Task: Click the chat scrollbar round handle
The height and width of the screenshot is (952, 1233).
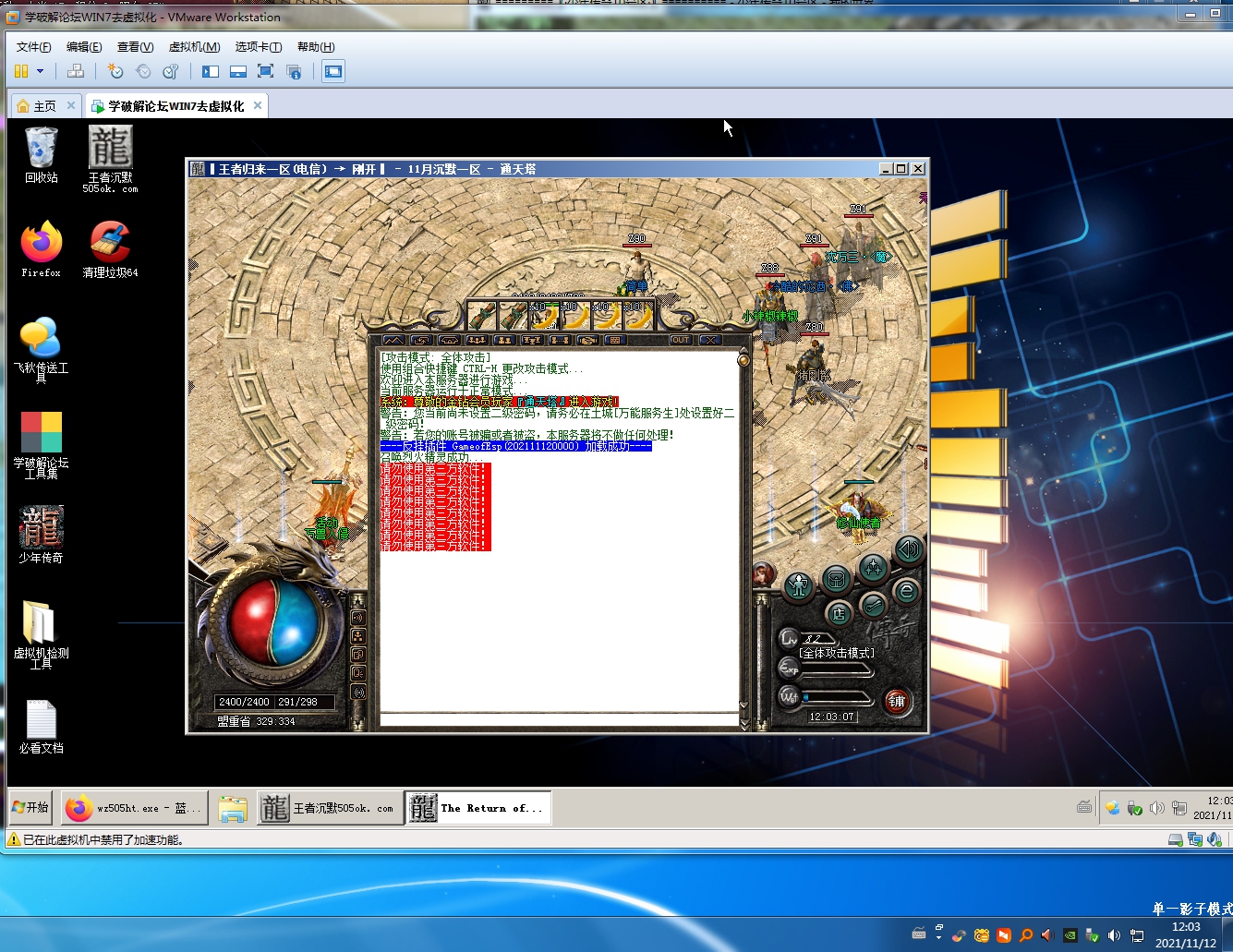Action: pos(743,360)
